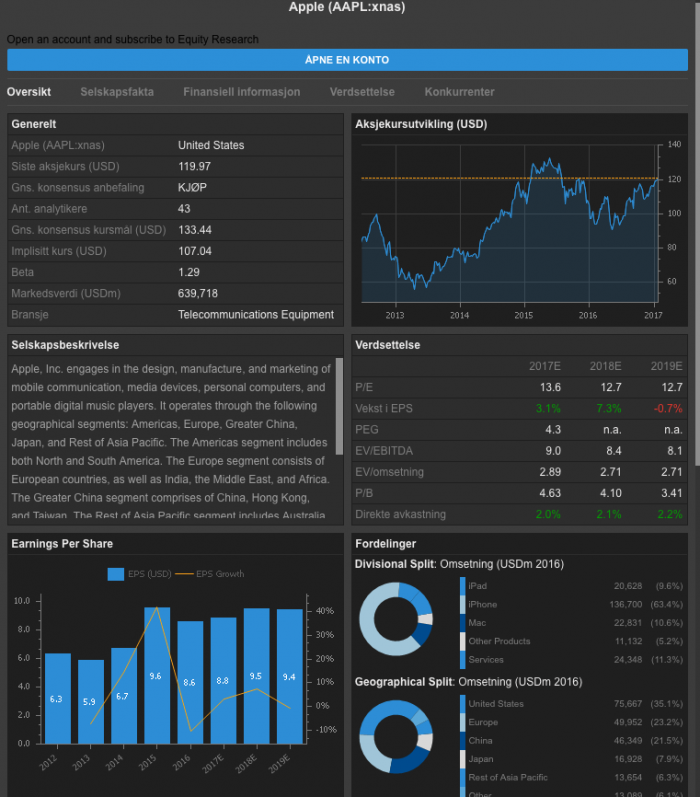Select the Other Products legend swatch
The height and width of the screenshot is (797, 700).
click(463, 641)
